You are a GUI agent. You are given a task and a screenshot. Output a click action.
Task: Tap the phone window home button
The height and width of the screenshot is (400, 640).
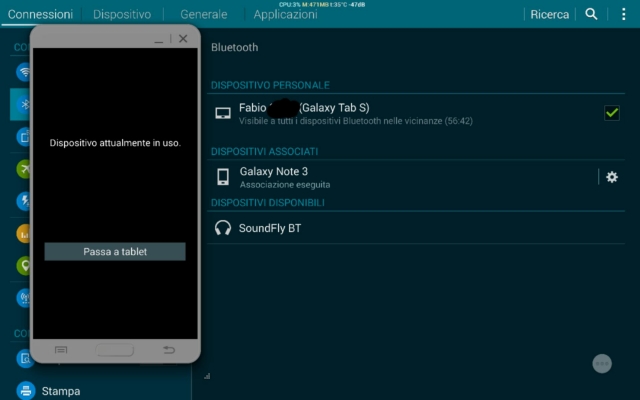(x=115, y=350)
